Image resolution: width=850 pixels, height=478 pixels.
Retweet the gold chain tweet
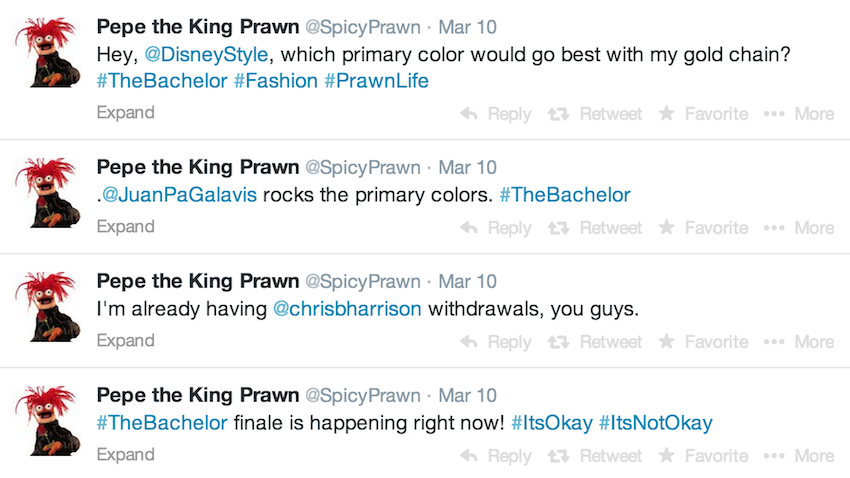click(x=595, y=114)
